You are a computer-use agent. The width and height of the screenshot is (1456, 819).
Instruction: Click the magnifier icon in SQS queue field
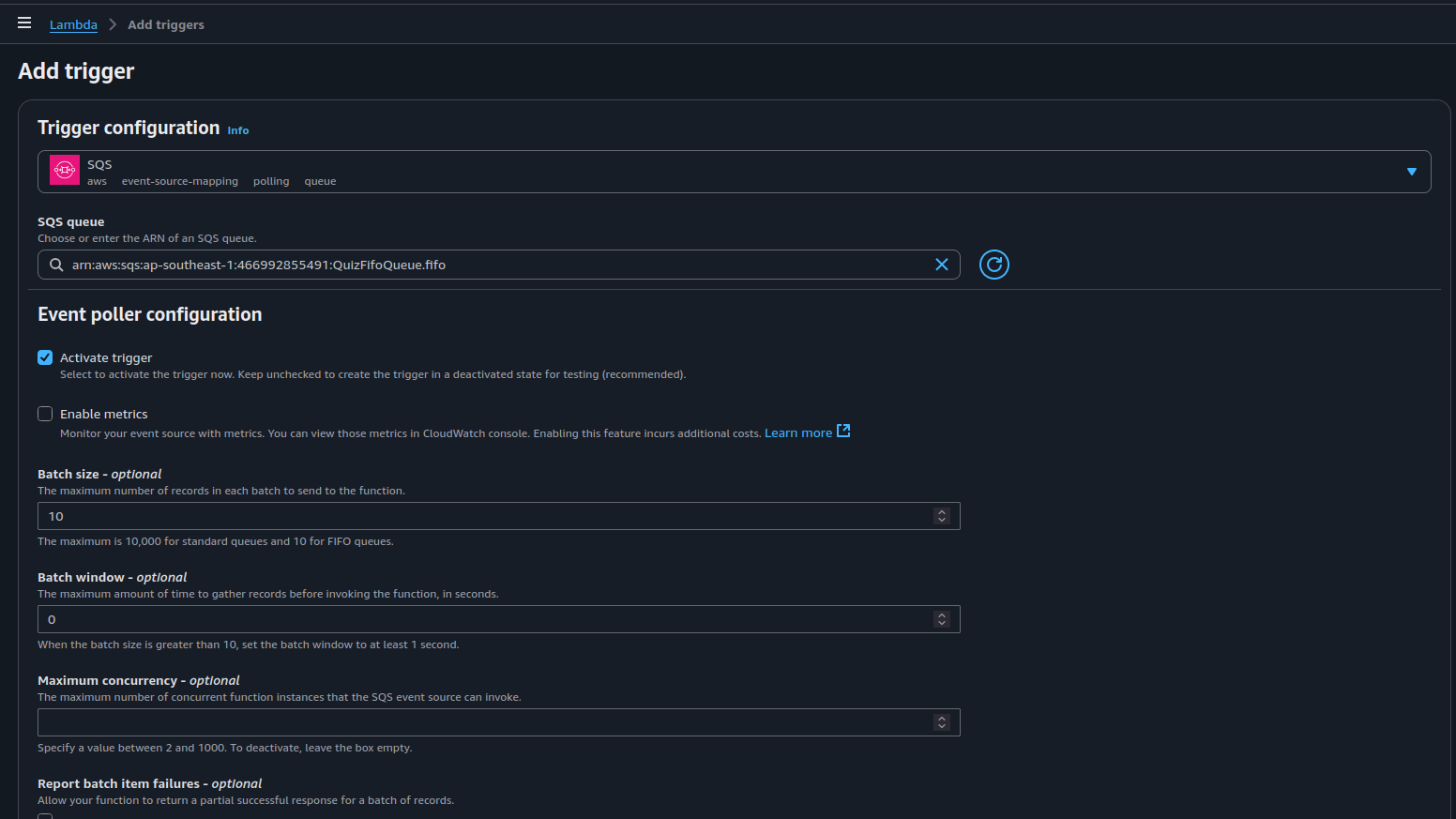point(56,265)
